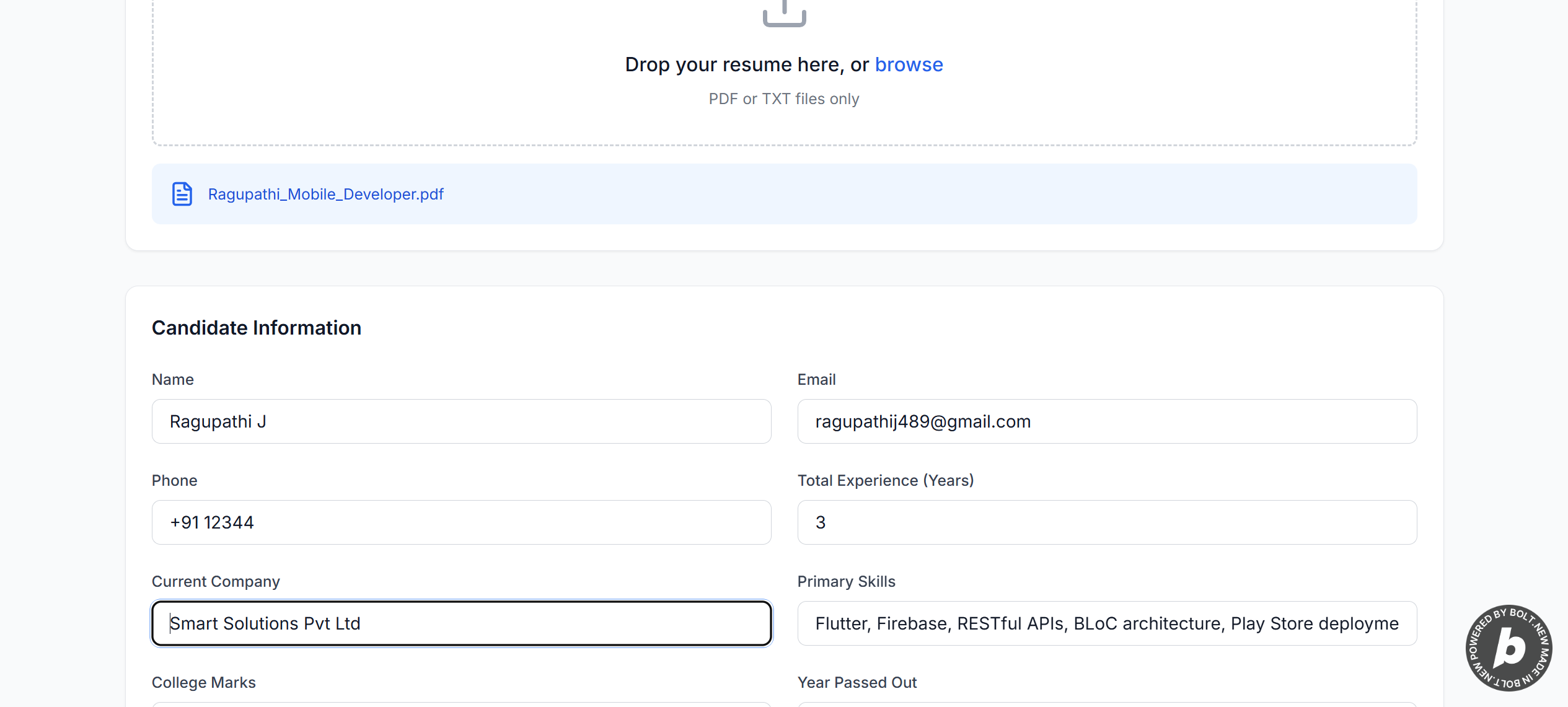Click the College Marks label
The height and width of the screenshot is (707, 1568).
tap(203, 682)
